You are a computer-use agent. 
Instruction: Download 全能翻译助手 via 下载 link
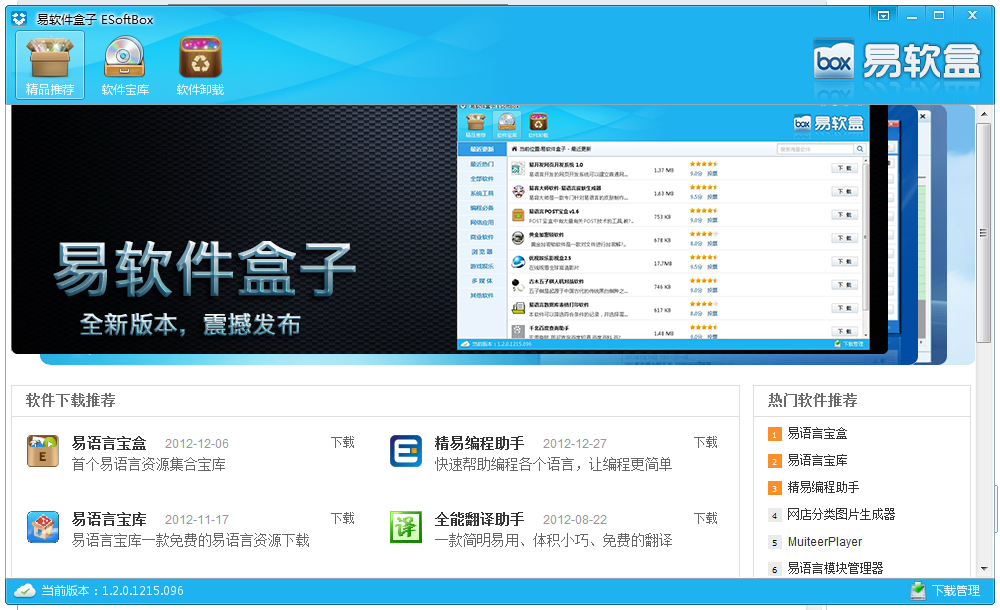pyautogui.click(x=705, y=518)
